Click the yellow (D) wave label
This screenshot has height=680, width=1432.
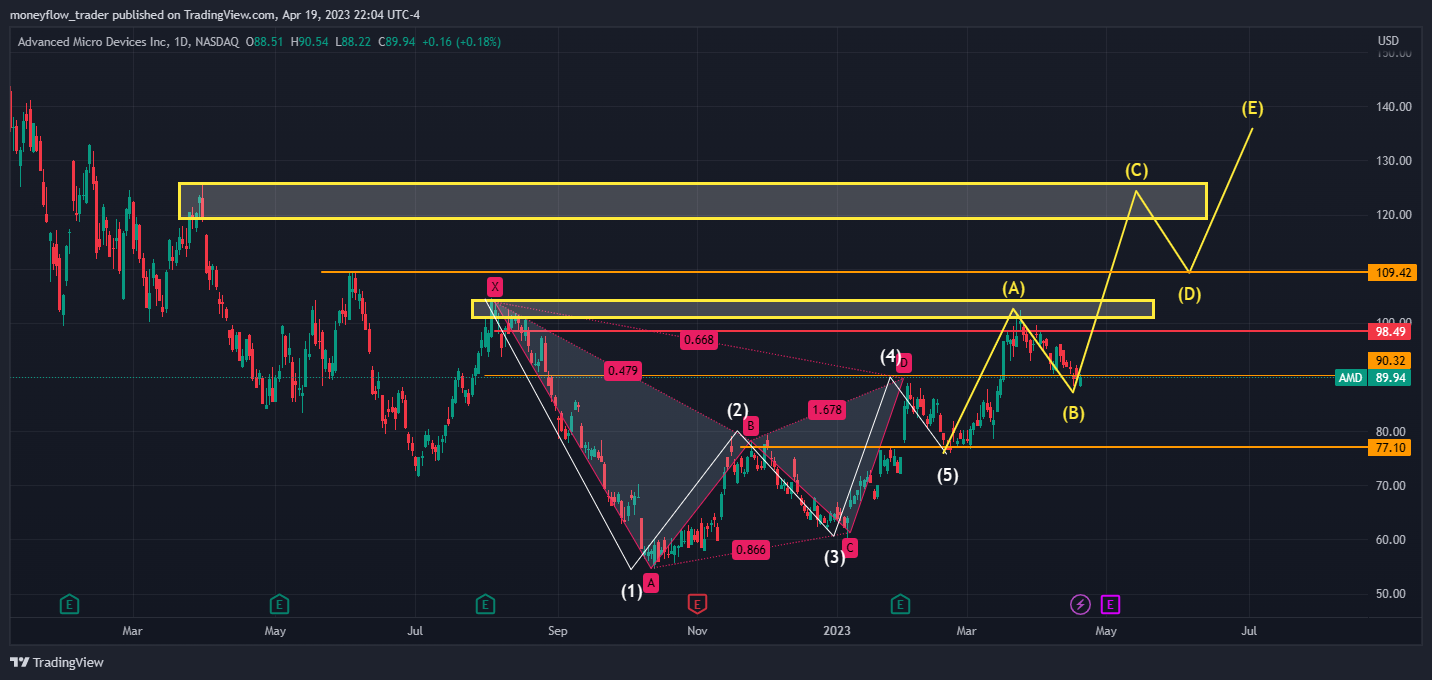(1189, 294)
